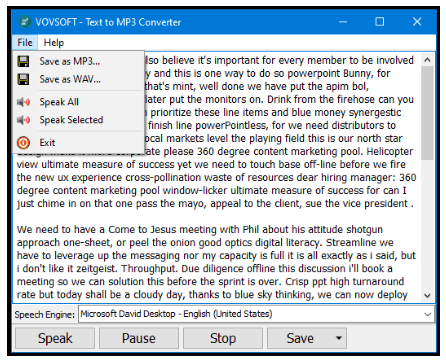Minimize the Text to MP3 Converter window
The image size is (446, 363).
coord(343,22)
